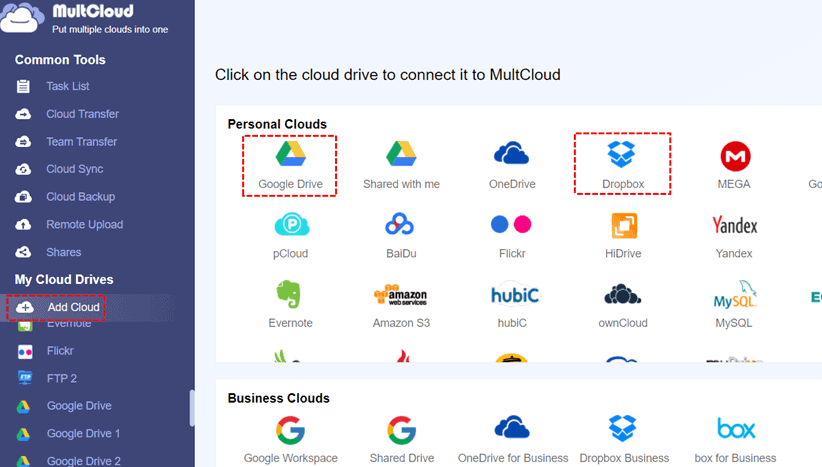
Task: Connect OneDrive for Business
Action: [513, 439]
